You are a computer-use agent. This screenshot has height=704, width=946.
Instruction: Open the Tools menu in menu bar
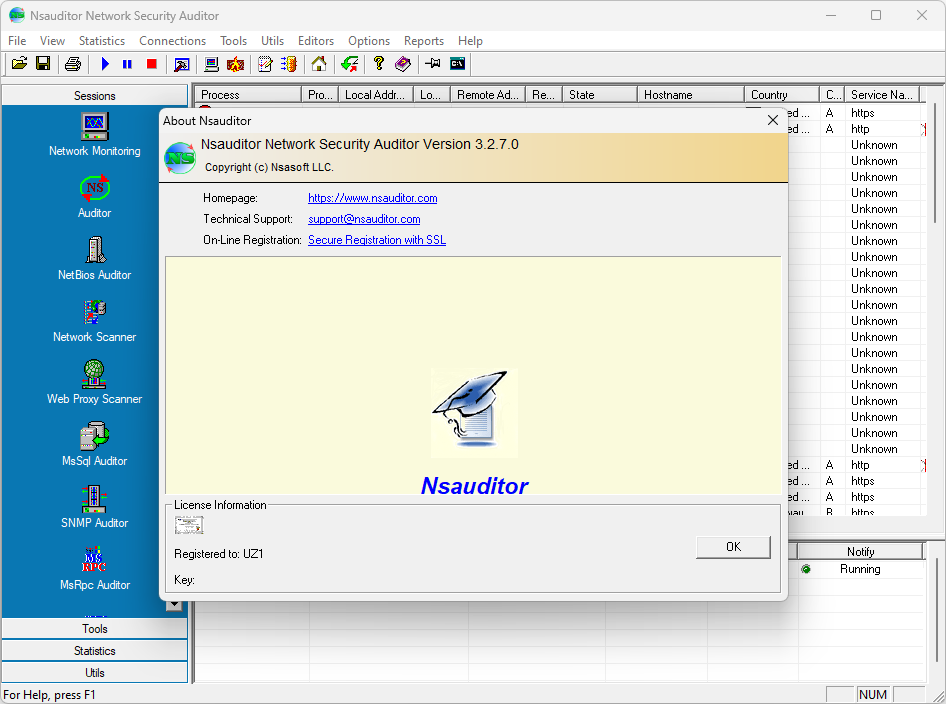(233, 40)
